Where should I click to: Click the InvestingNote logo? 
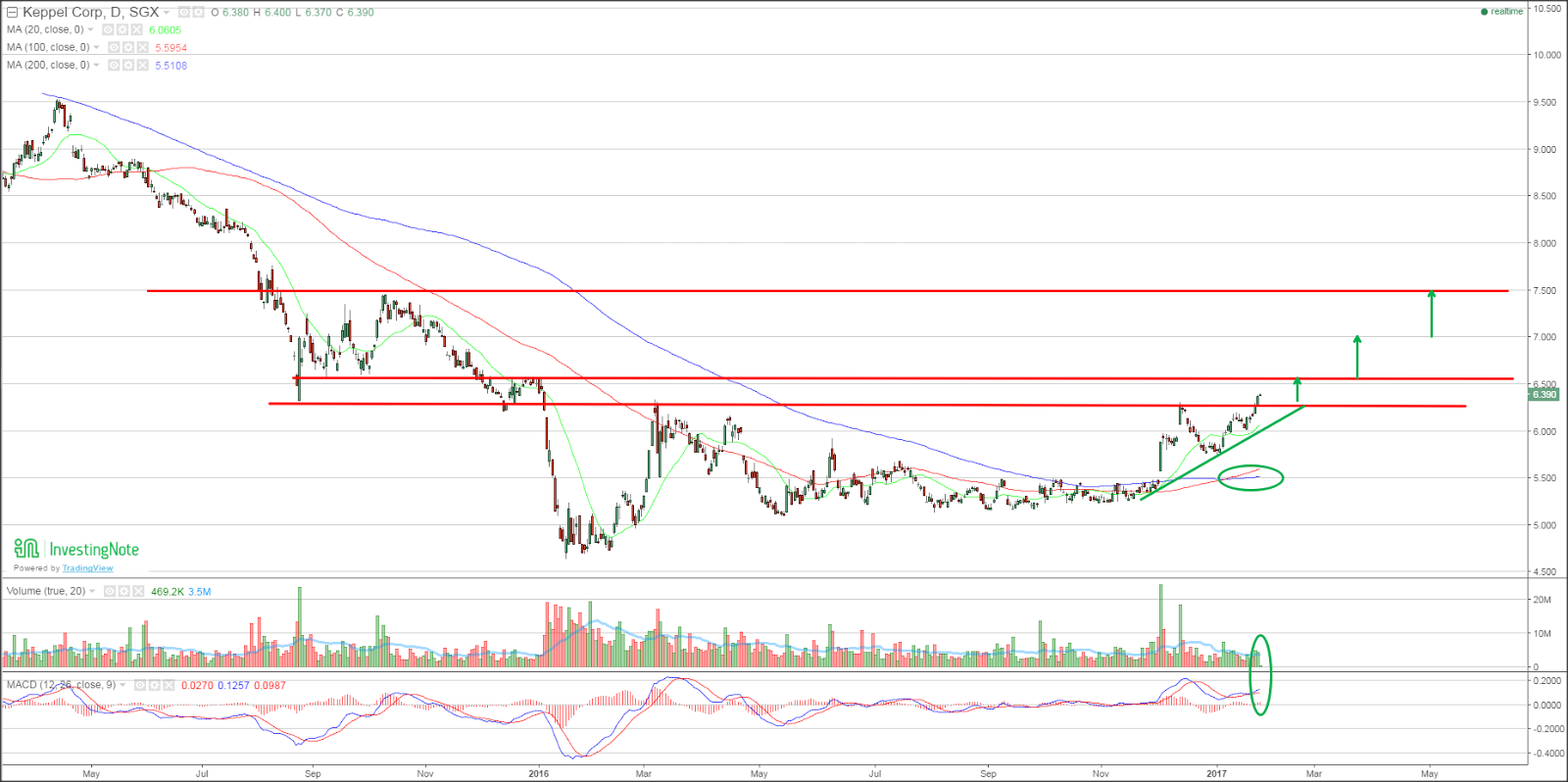coord(76,549)
